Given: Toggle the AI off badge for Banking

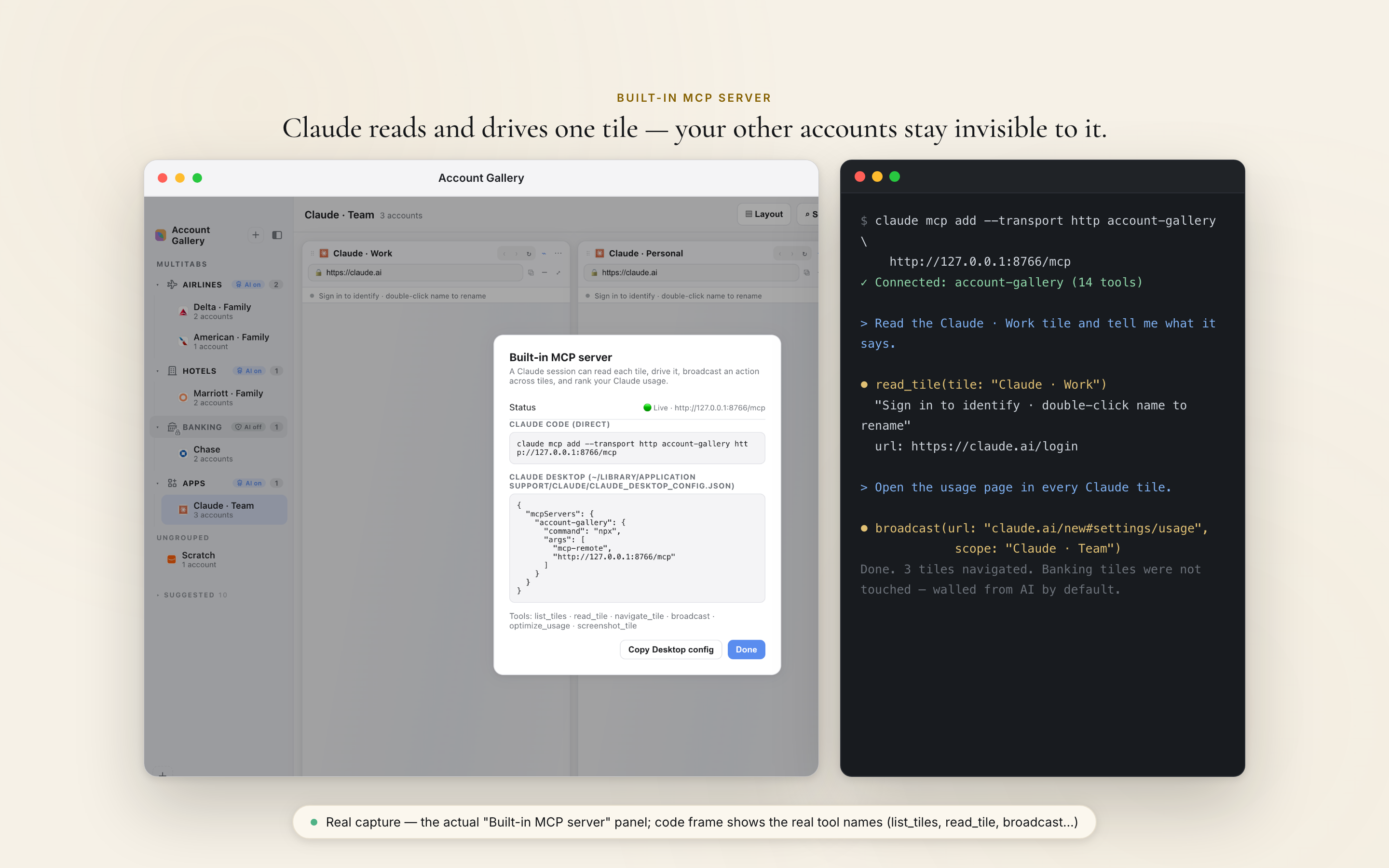Looking at the screenshot, I should pos(248,427).
